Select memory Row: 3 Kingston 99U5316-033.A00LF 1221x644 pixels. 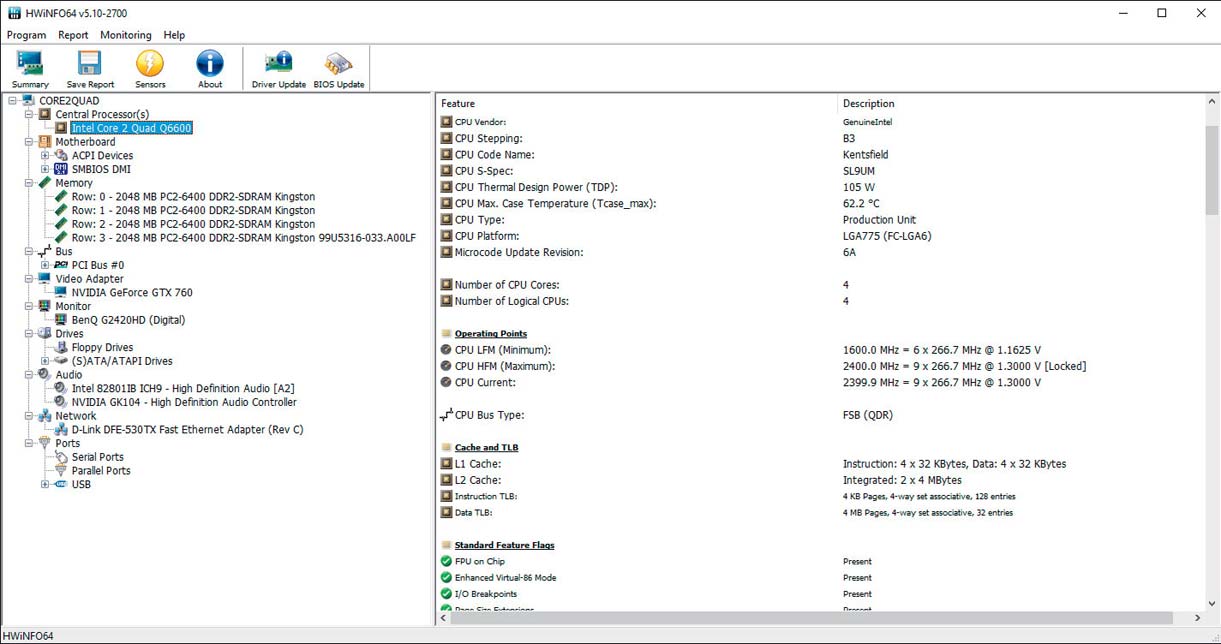tap(243, 238)
